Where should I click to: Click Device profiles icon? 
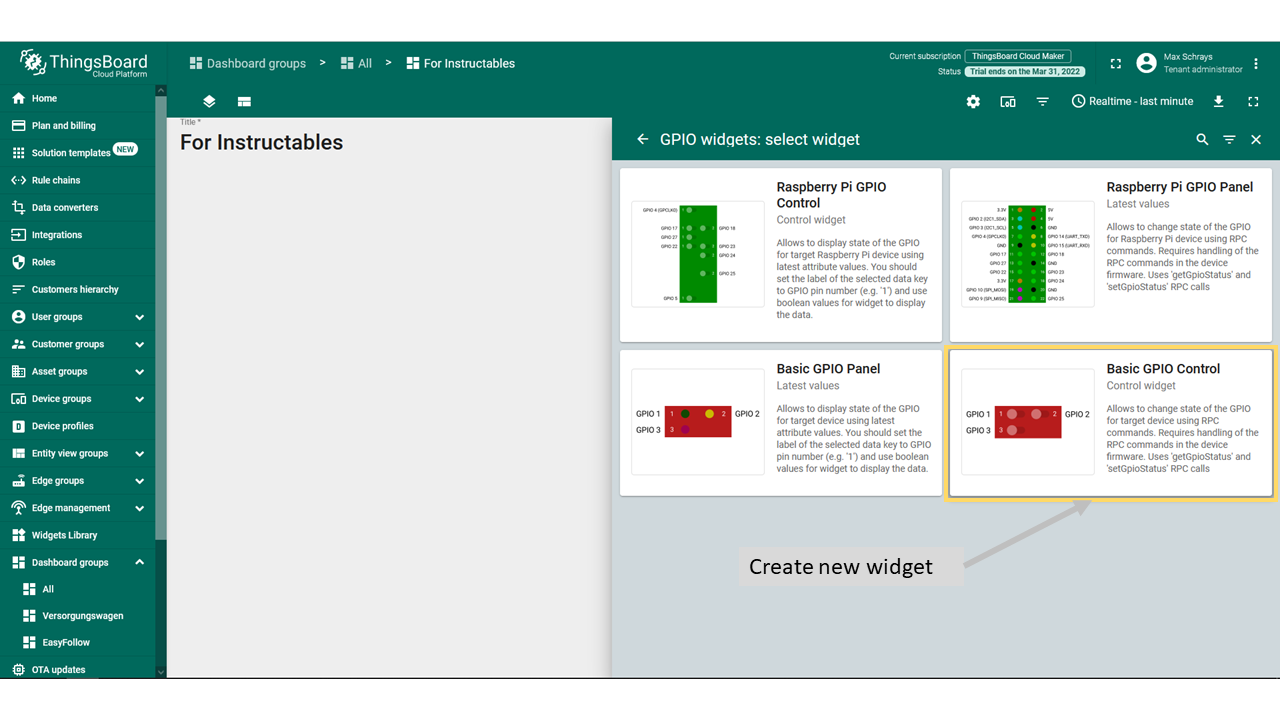pos(18,426)
